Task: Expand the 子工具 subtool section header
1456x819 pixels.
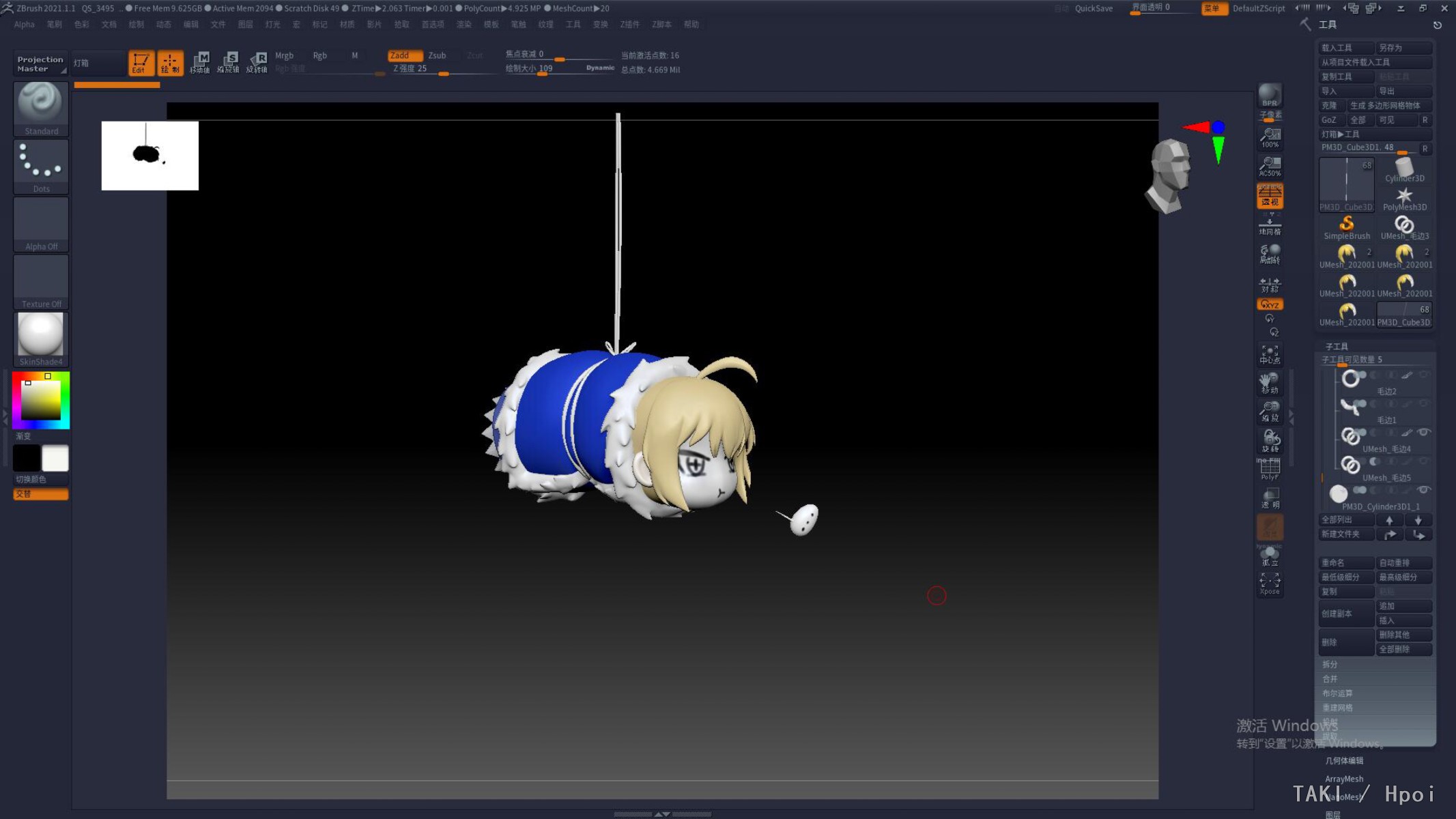Action: pyautogui.click(x=1337, y=346)
